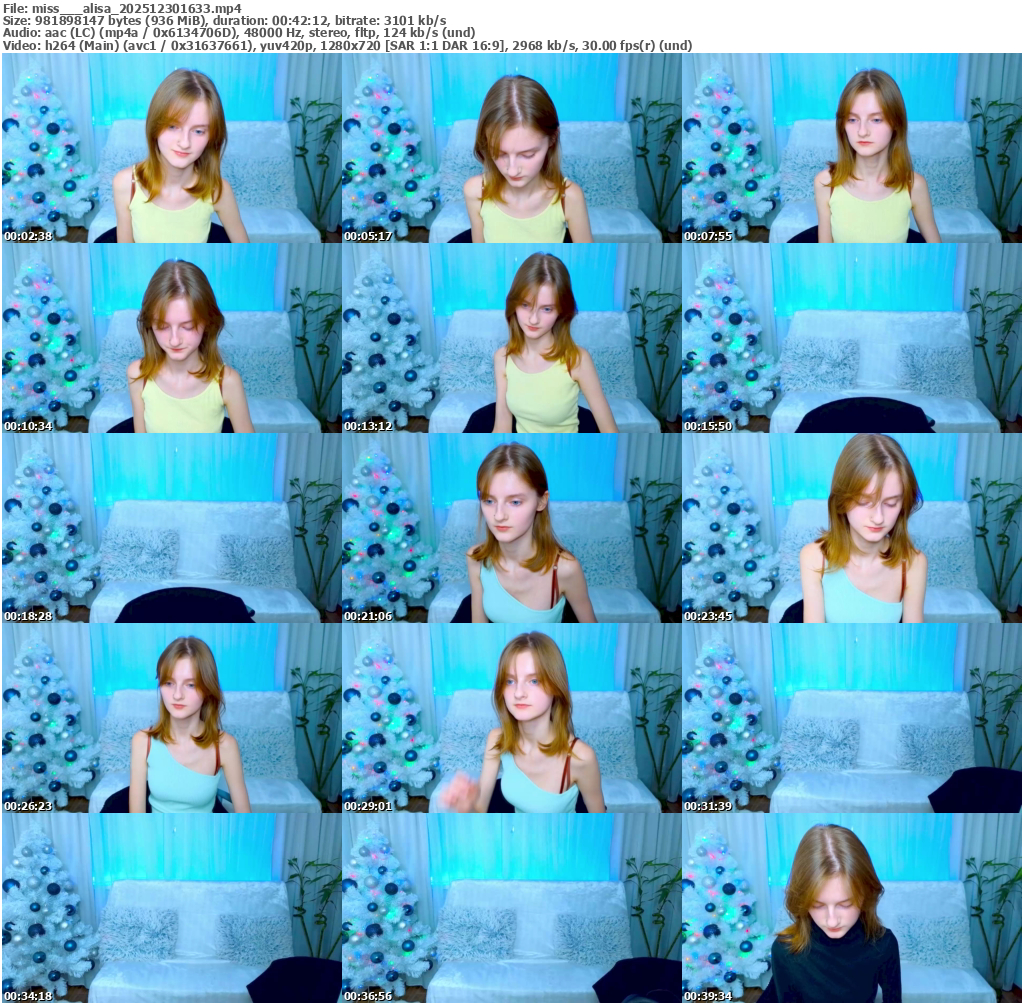
Task: Select the 00:13:12 thumbnail
Action: click(511, 338)
